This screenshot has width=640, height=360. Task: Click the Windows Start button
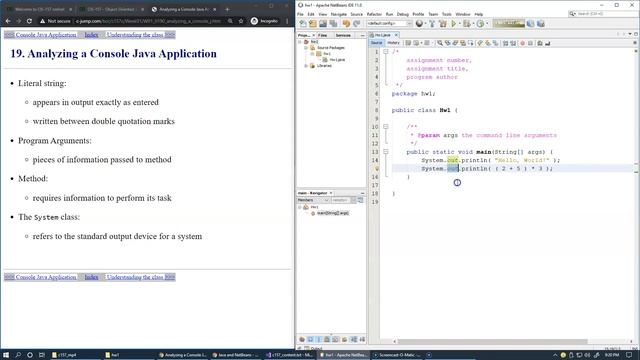tap(6, 355)
